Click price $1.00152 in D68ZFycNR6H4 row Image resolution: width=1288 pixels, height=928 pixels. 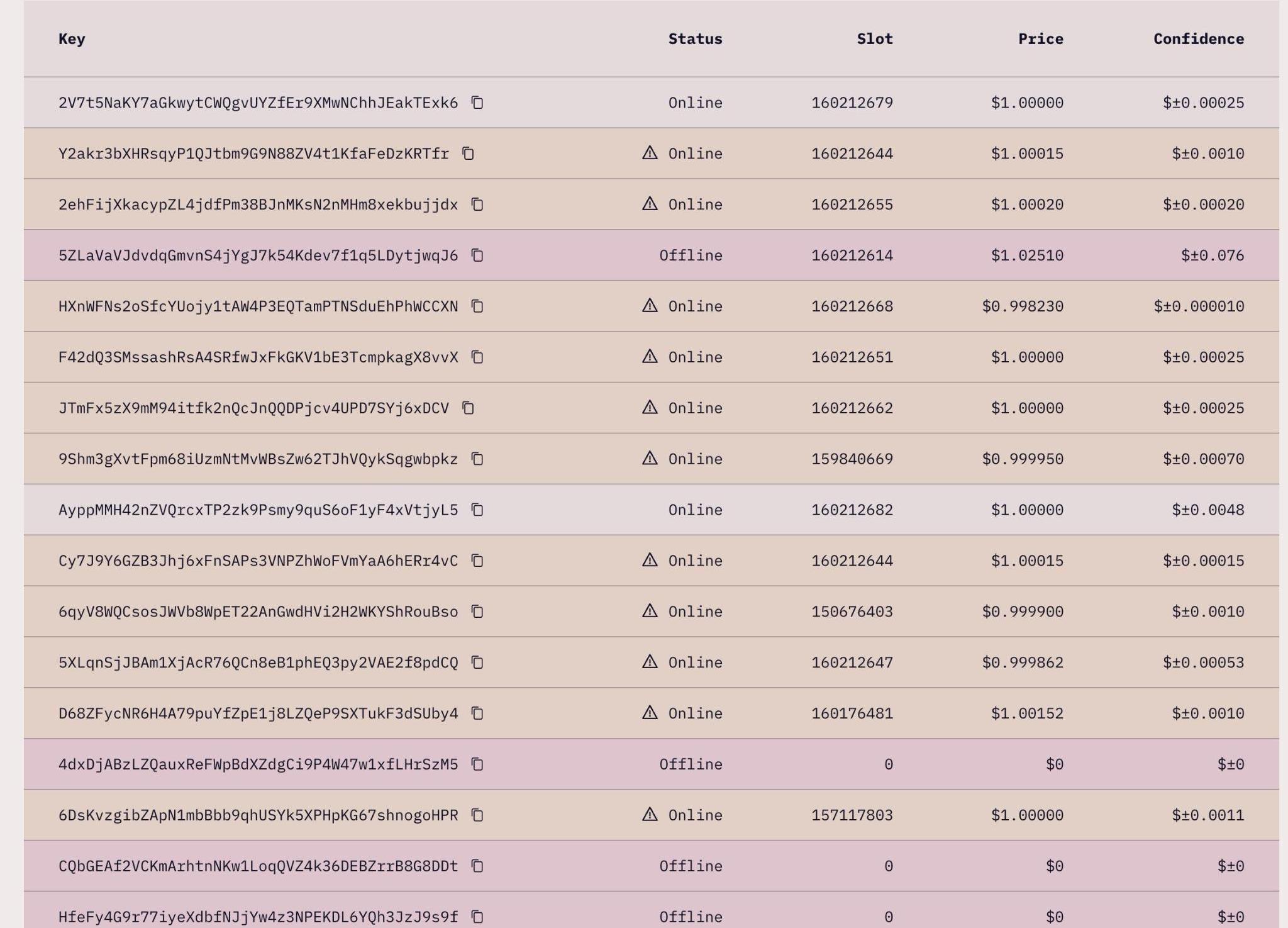coord(1027,713)
